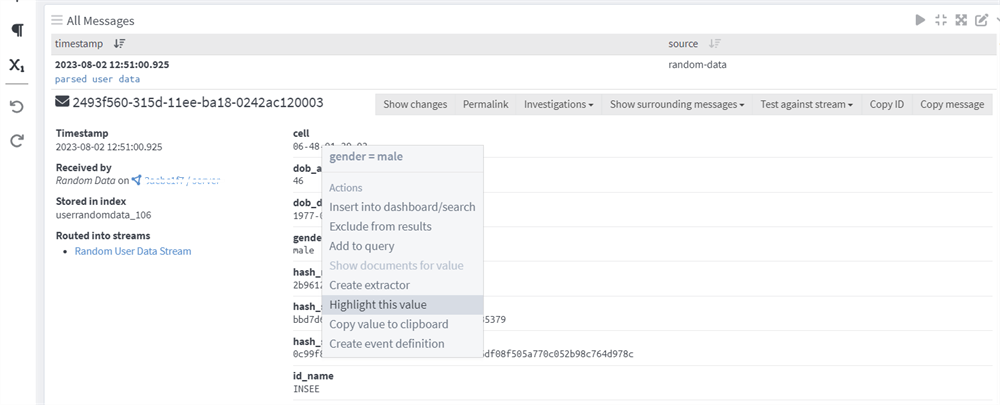Image resolution: width=1000 pixels, height=405 pixels.
Task: Select Add to query menu option
Action: (362, 246)
